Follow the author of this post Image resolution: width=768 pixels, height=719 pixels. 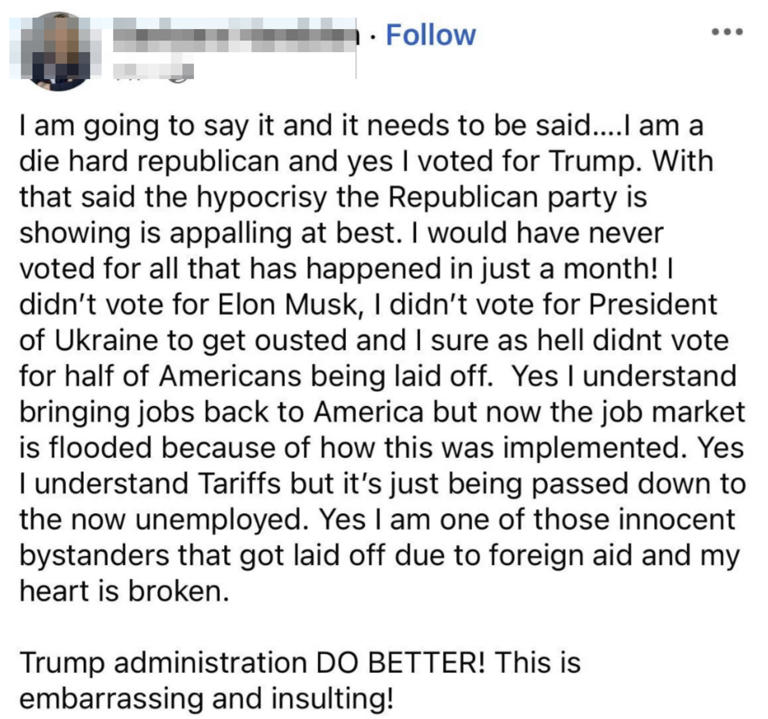431,35
